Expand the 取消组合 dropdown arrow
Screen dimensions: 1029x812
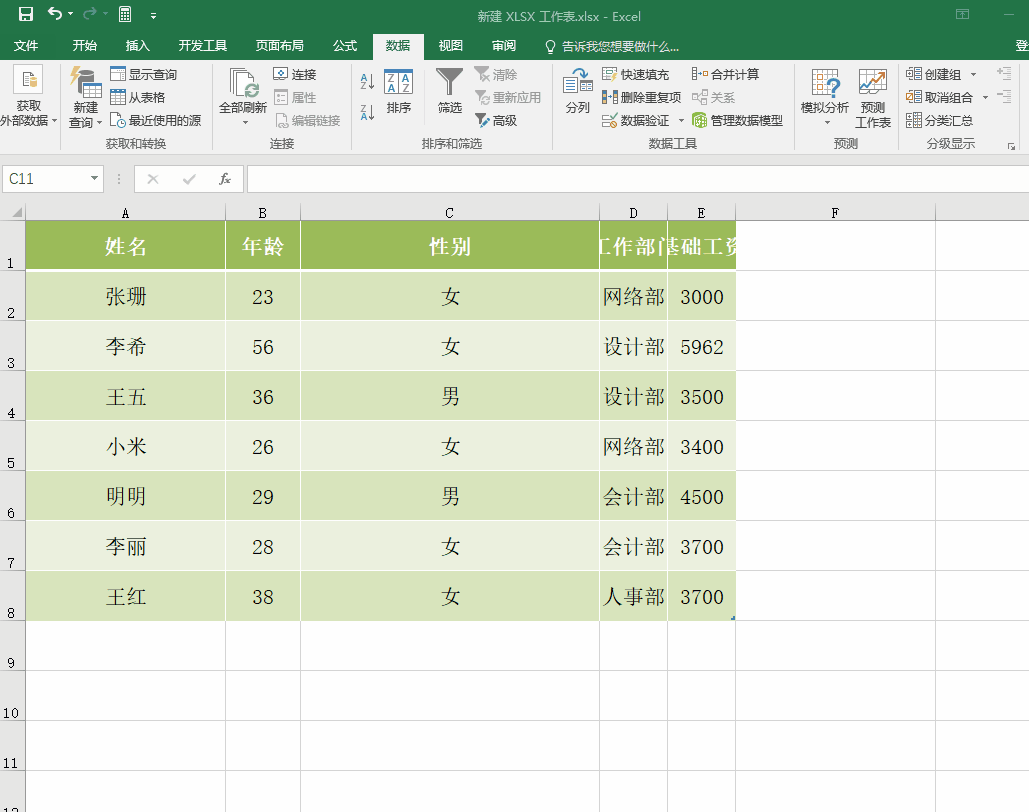(x=985, y=98)
